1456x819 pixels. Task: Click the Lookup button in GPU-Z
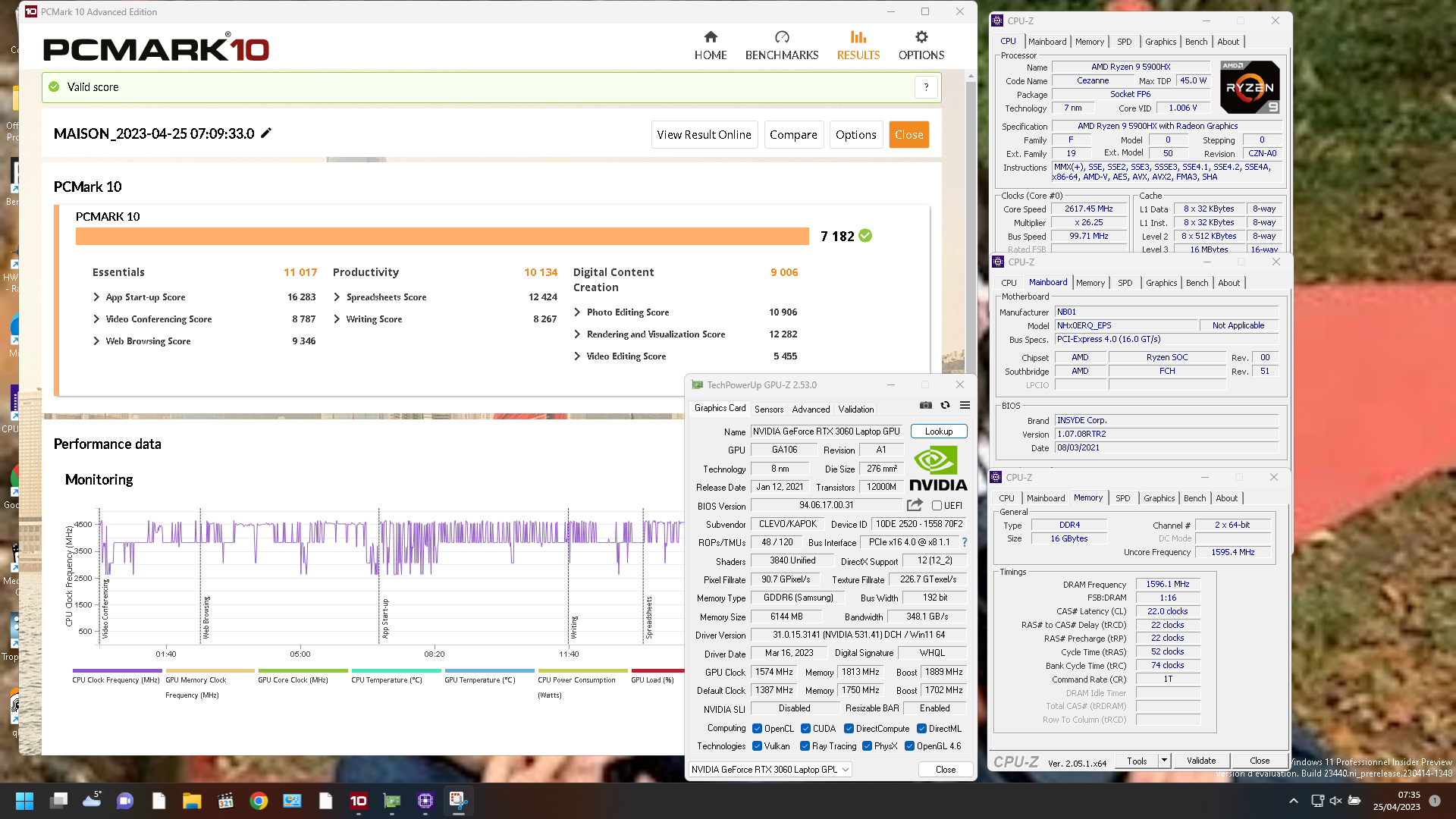pyautogui.click(x=939, y=431)
